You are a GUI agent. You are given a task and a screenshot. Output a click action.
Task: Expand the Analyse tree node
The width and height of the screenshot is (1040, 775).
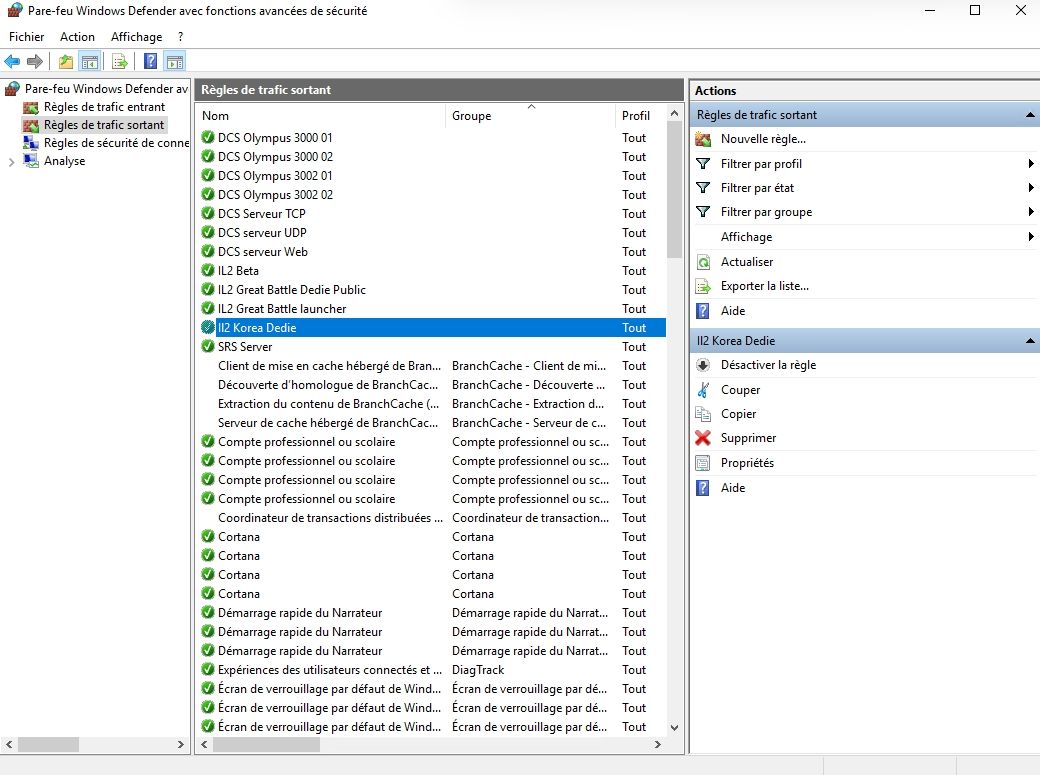pos(11,161)
